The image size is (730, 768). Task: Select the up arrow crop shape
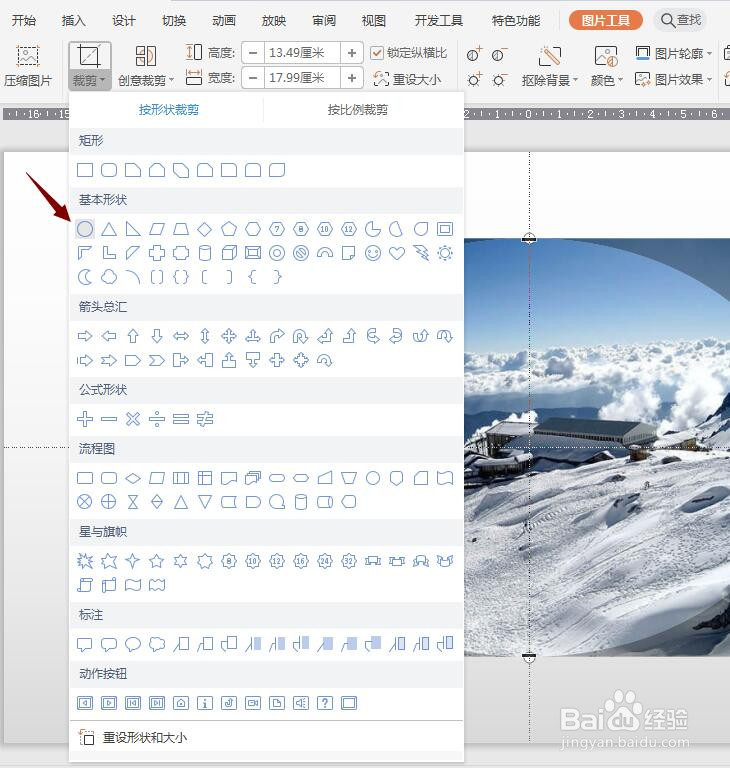(133, 336)
